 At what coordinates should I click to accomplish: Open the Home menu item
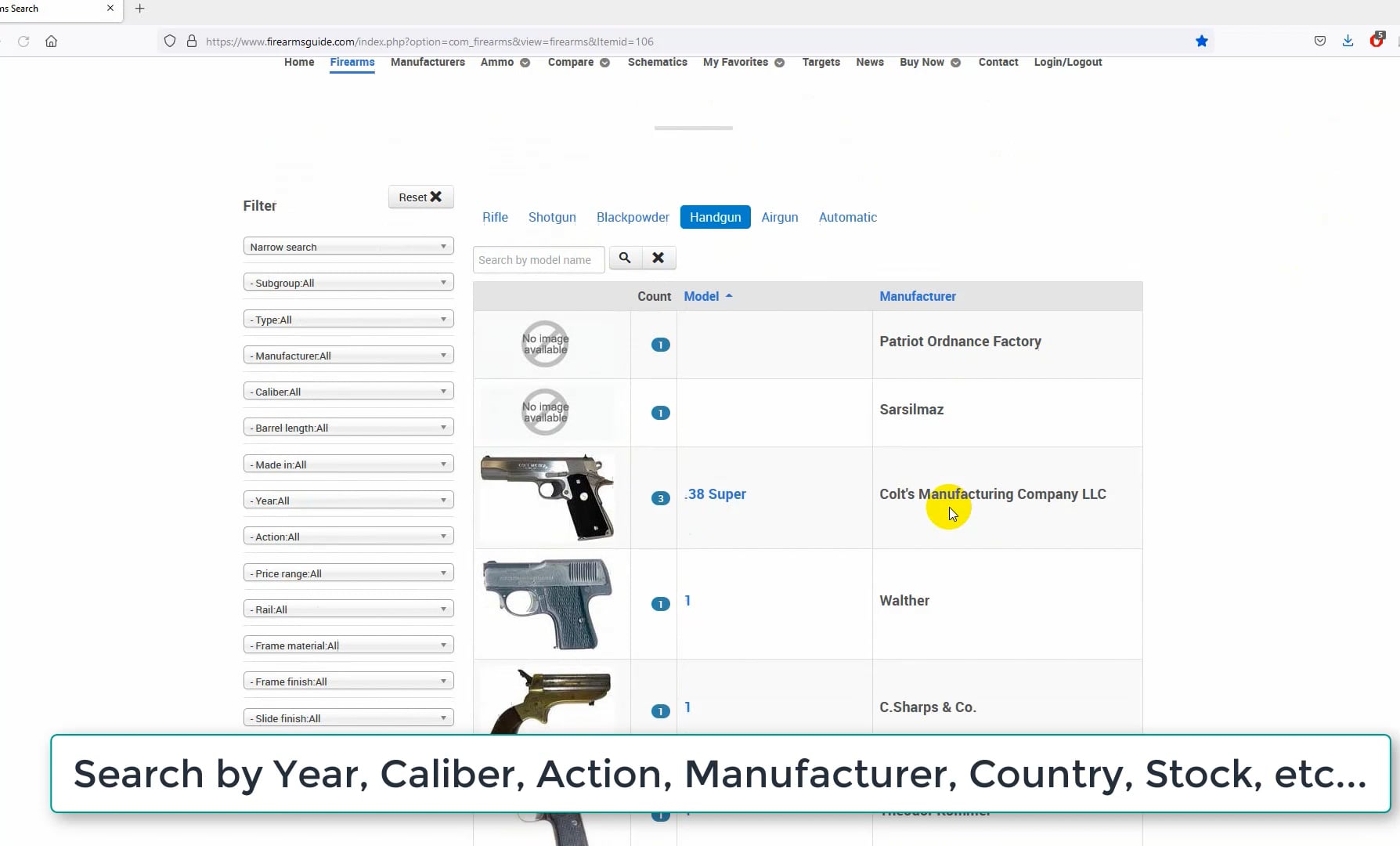299,62
